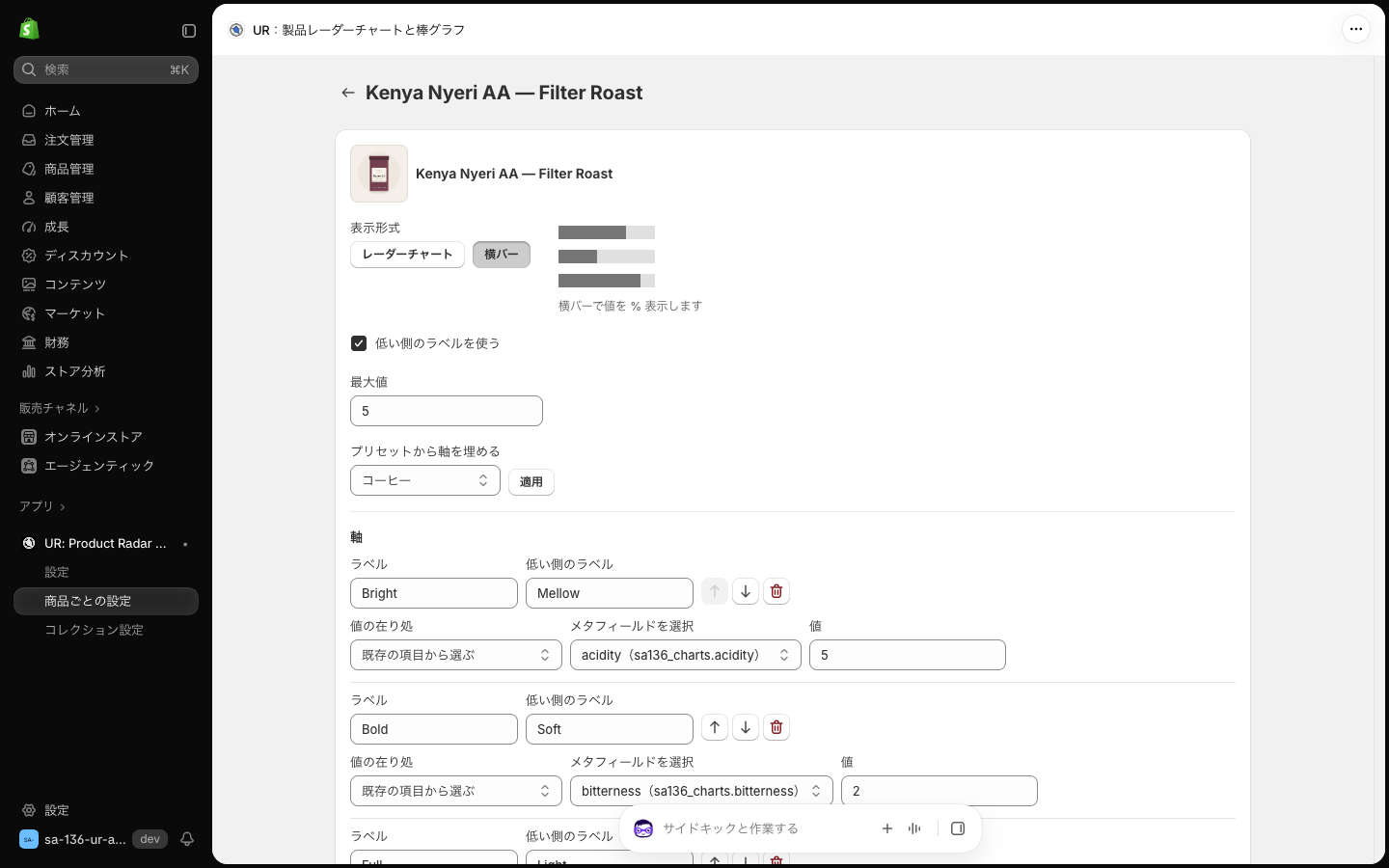Screen dimensions: 1389x868
Task: Collapse the sidebar panel icon
Action: click(x=189, y=31)
